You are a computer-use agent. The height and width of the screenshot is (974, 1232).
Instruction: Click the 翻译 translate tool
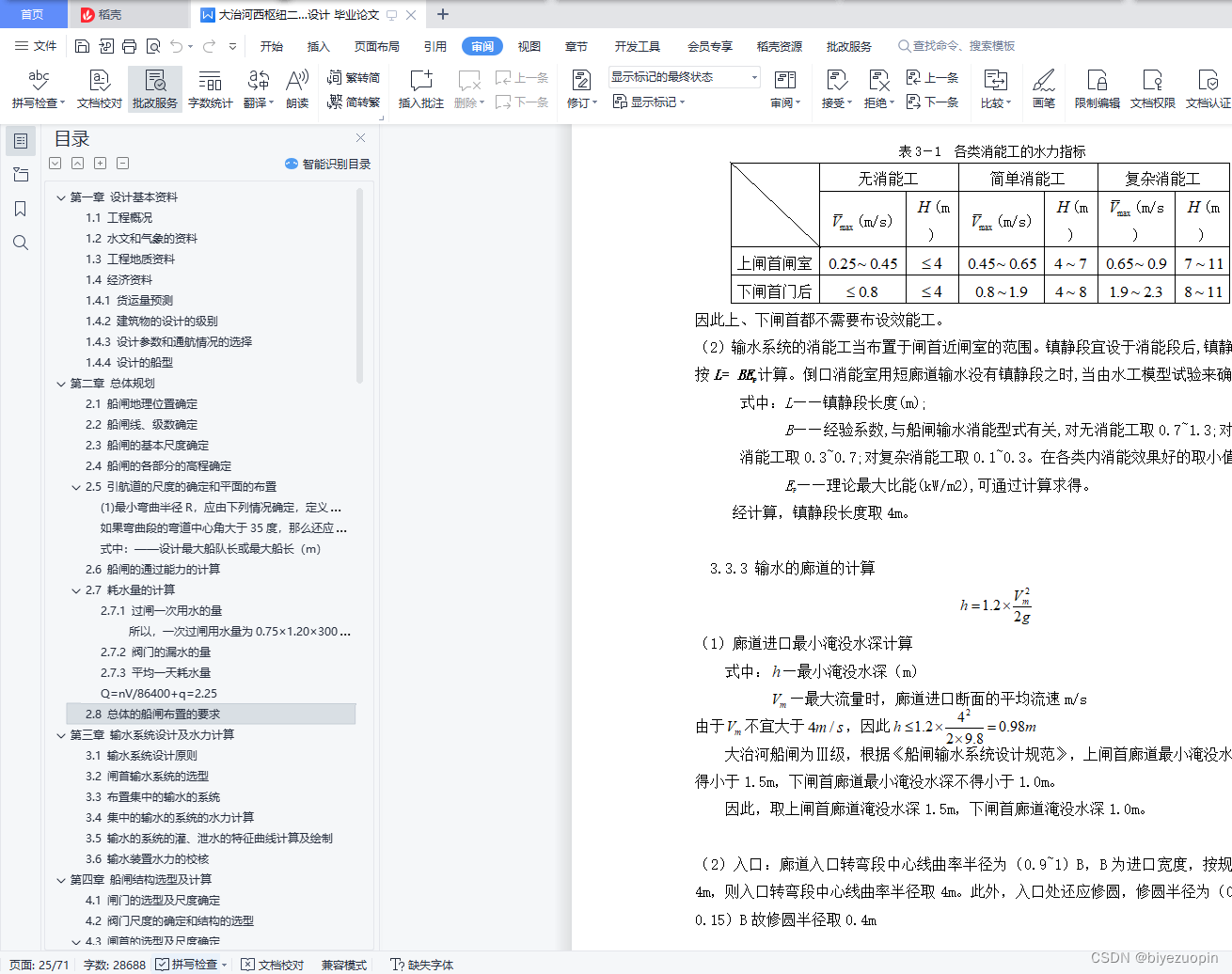point(258,89)
